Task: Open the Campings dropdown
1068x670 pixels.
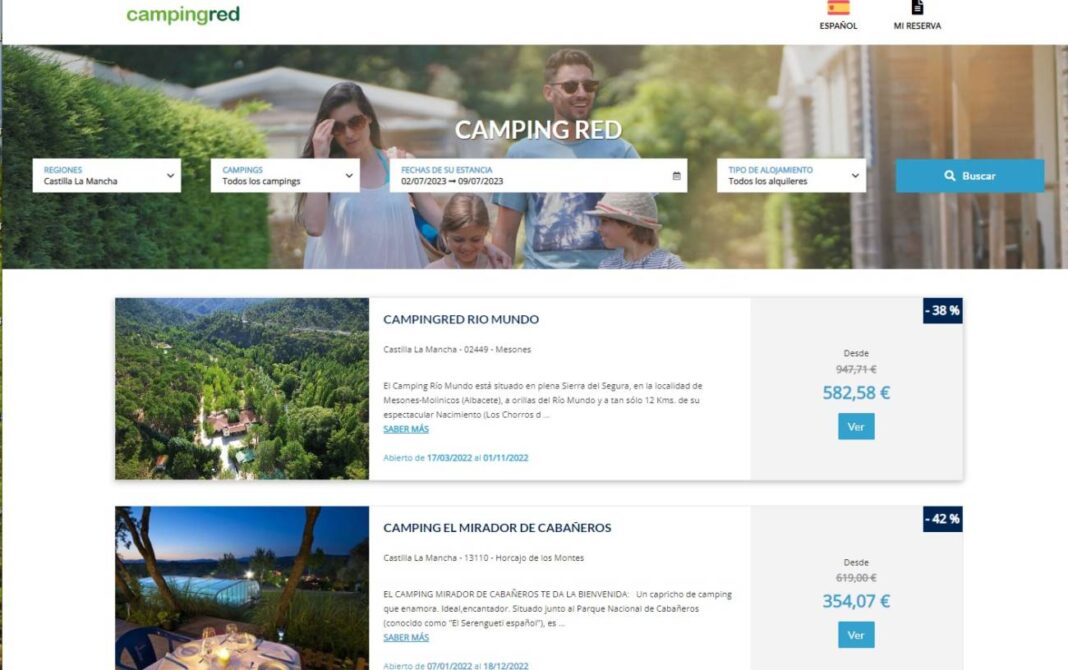Action: coord(285,176)
